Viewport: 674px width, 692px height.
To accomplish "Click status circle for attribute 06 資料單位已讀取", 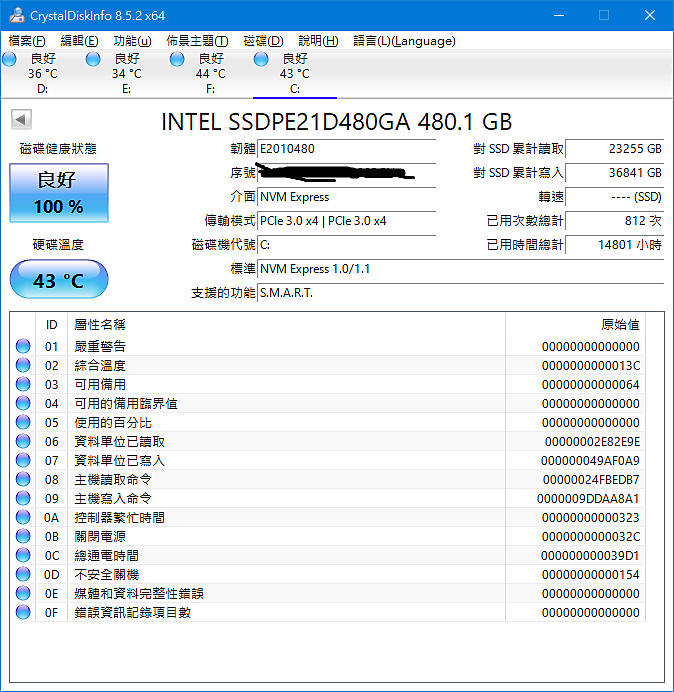I will tap(23, 441).
